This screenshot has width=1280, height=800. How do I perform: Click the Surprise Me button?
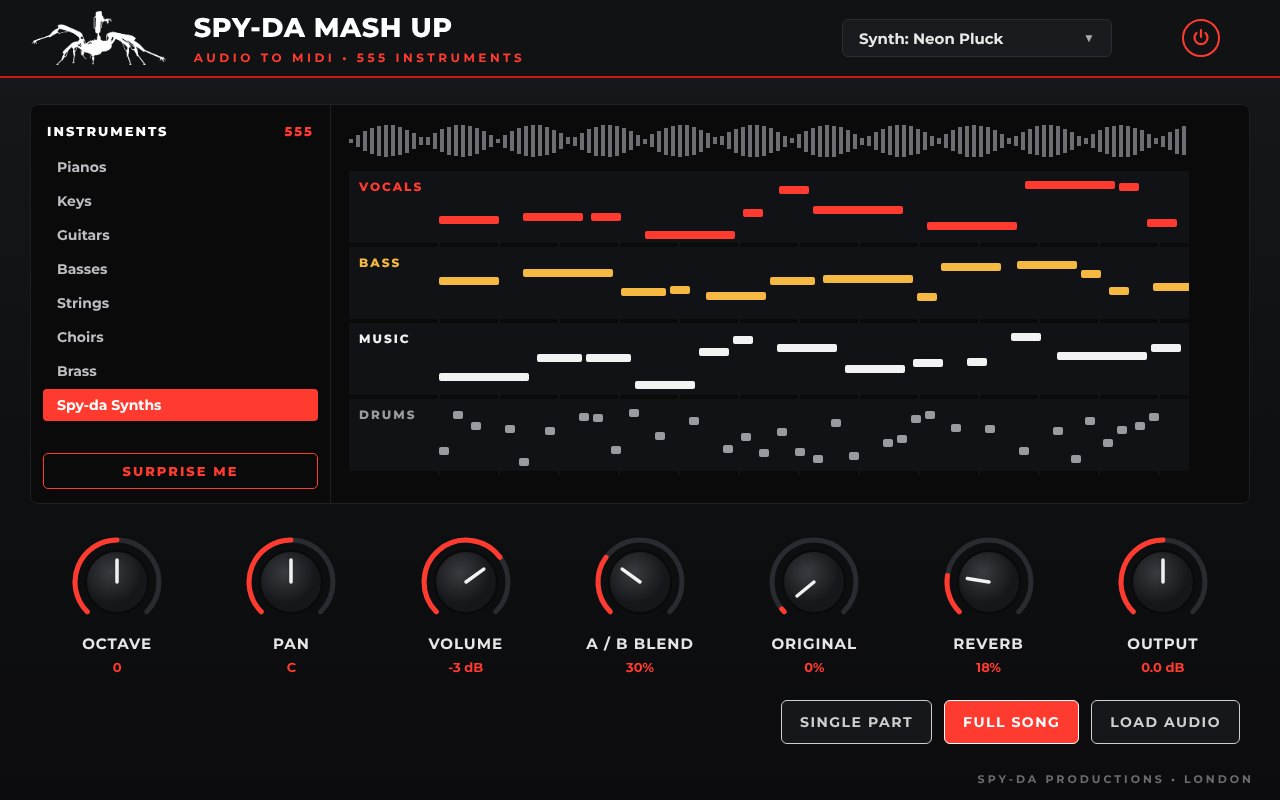(180, 471)
